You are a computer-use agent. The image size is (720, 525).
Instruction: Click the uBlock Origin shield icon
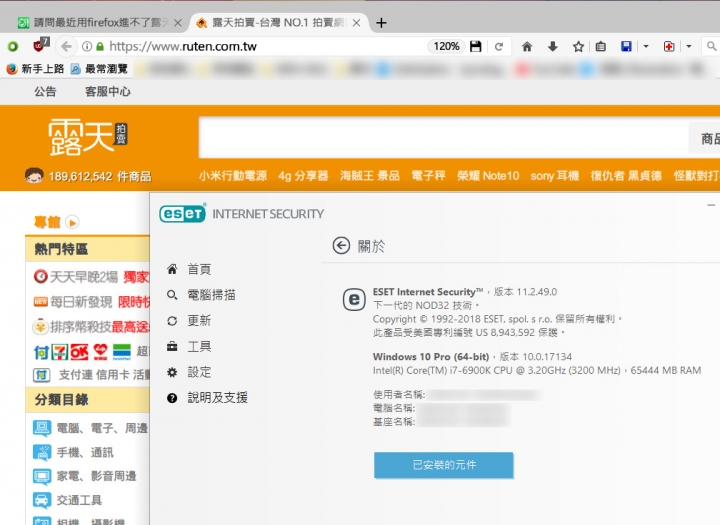[x=41, y=45]
